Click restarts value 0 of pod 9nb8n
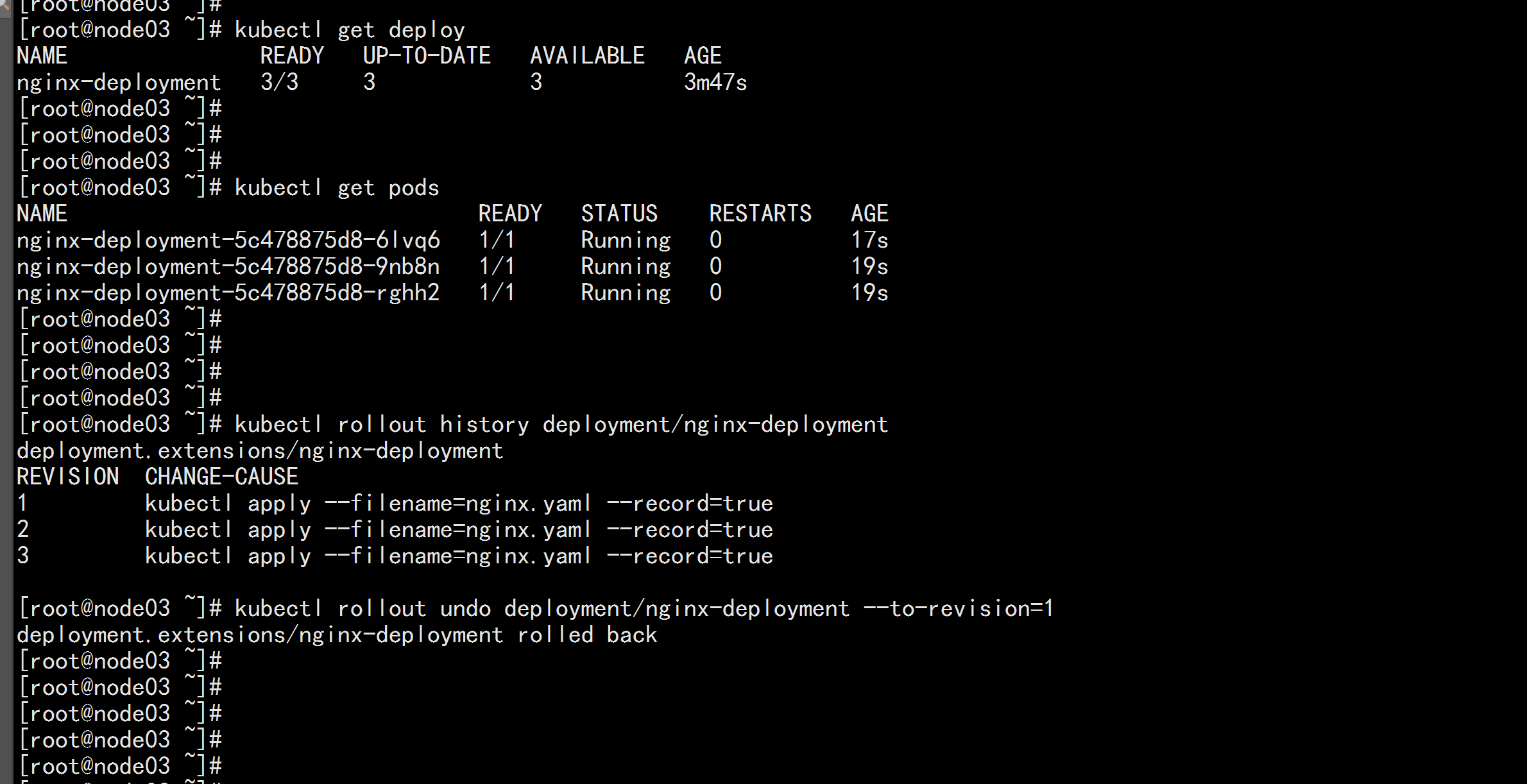The width and height of the screenshot is (1527, 784). pyautogui.click(x=715, y=266)
